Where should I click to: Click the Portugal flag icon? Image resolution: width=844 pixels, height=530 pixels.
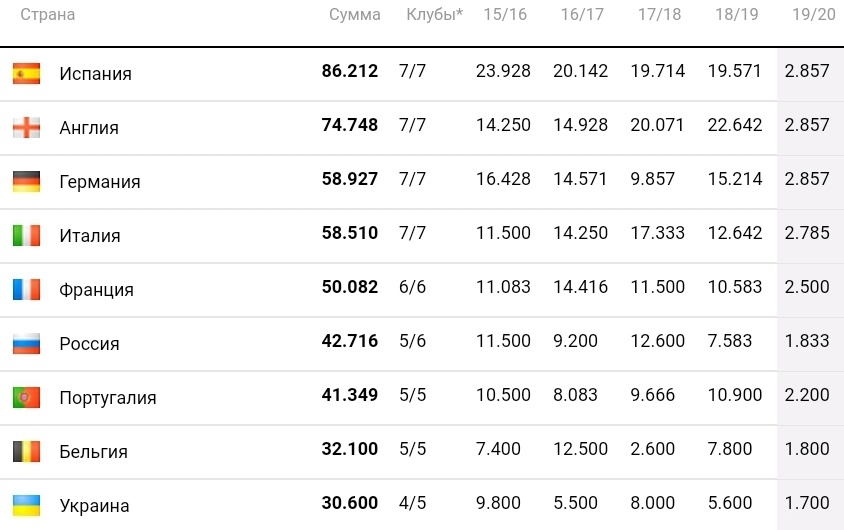tap(26, 398)
